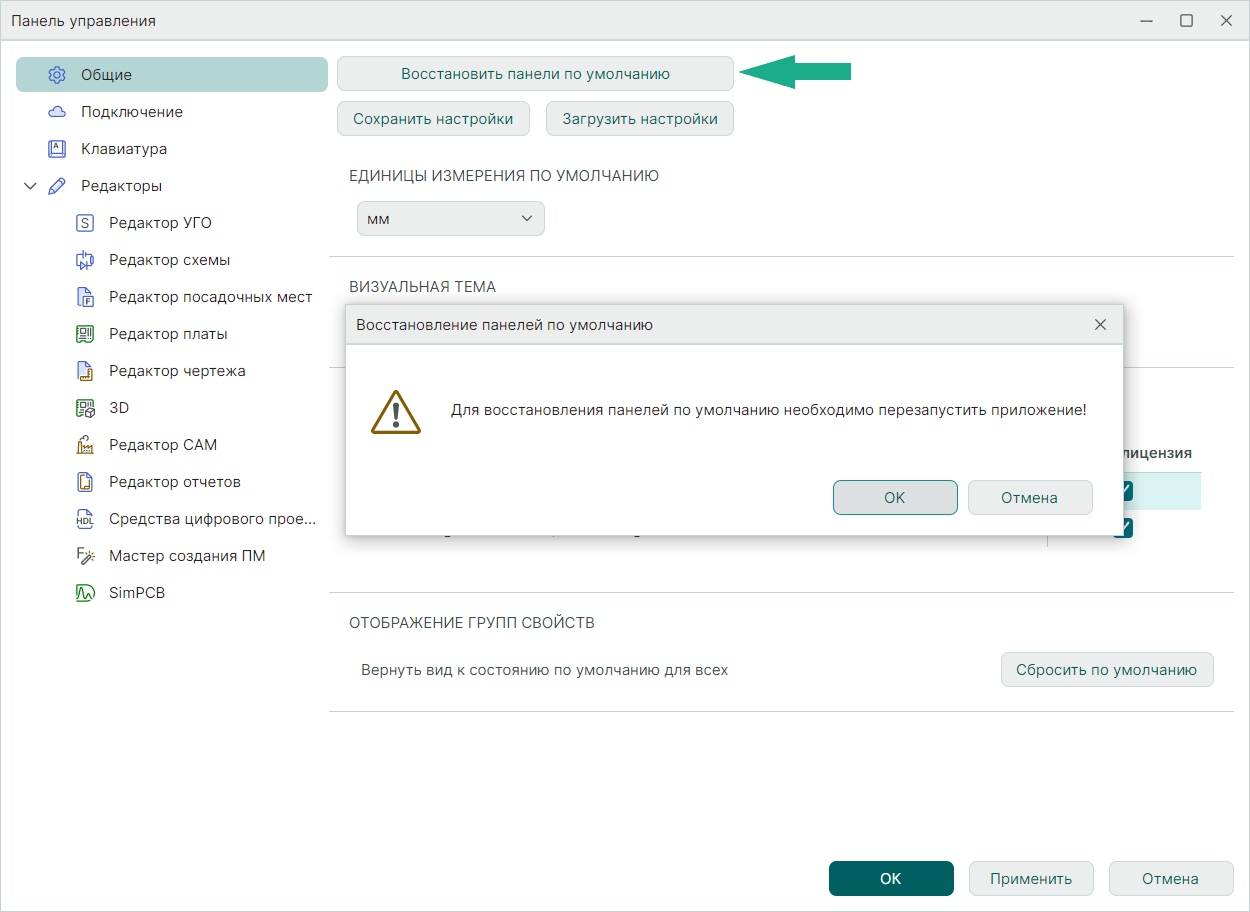Close the Восстановление панелей dialog
The image size is (1250, 912).
click(x=1100, y=325)
